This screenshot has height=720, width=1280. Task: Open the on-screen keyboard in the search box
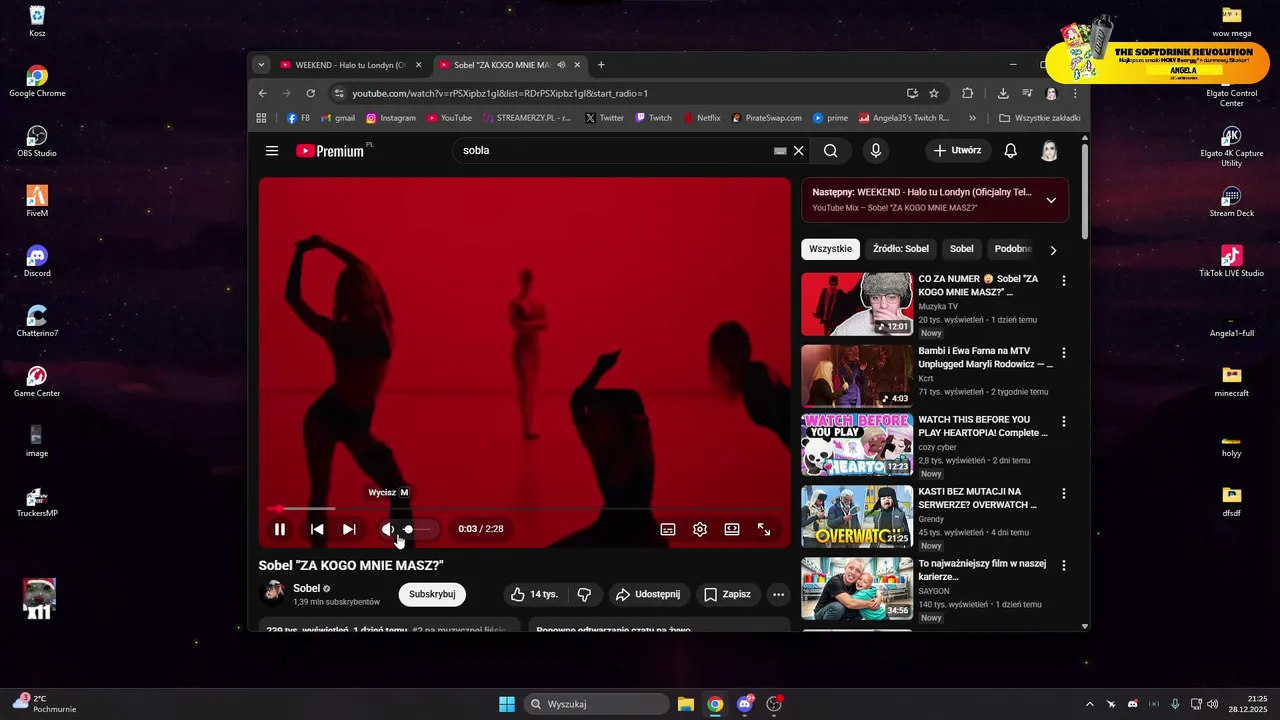point(780,151)
